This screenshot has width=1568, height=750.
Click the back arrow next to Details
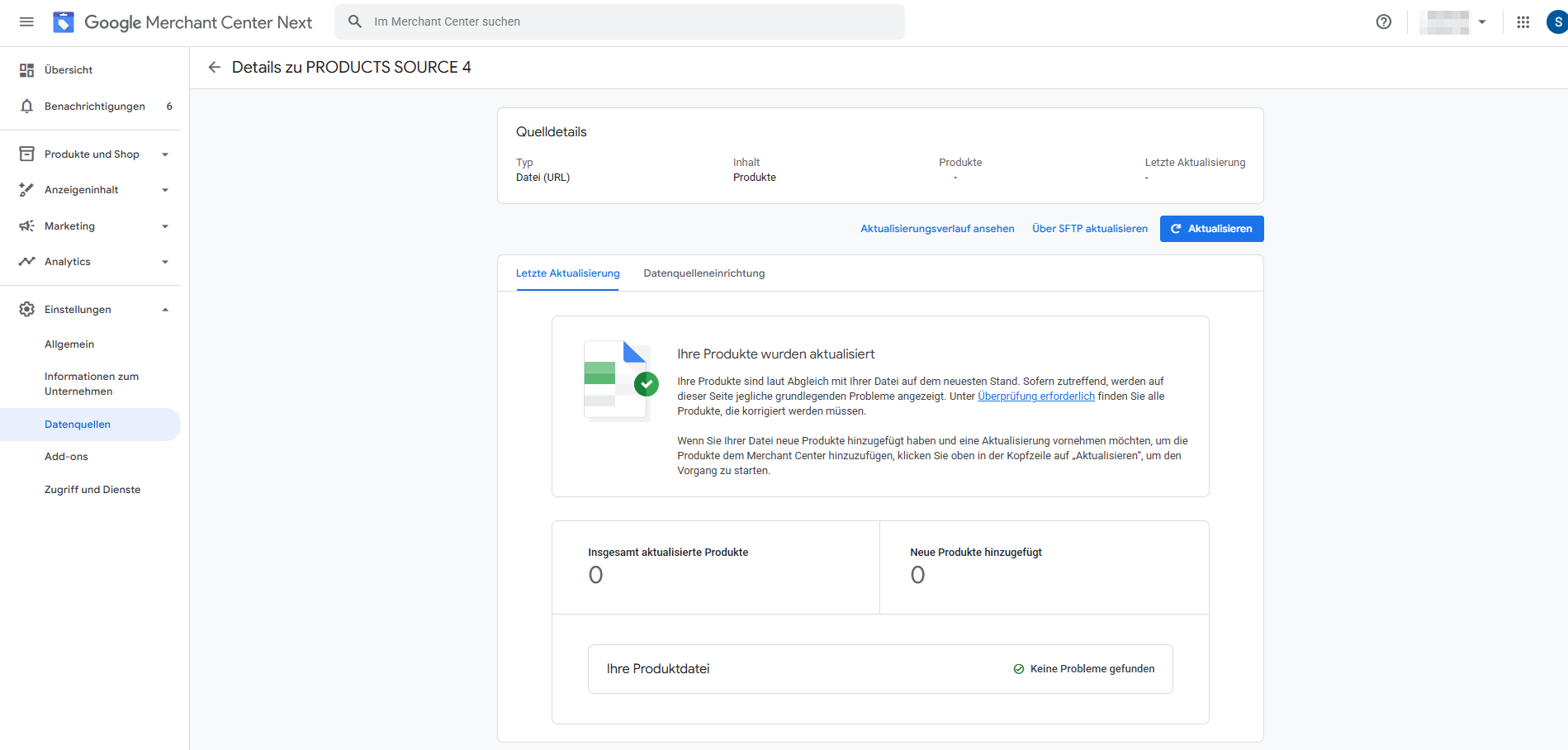pyautogui.click(x=215, y=67)
